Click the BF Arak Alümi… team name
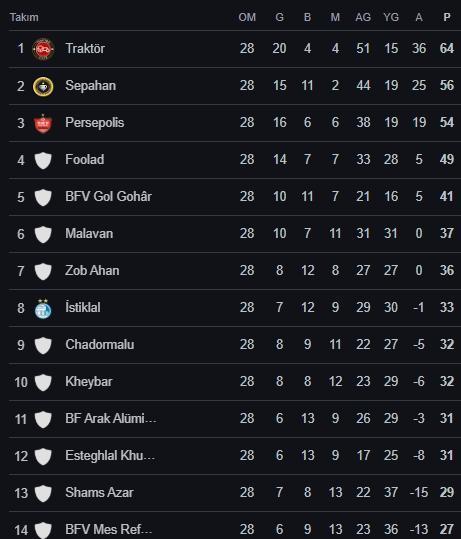 [111, 418]
